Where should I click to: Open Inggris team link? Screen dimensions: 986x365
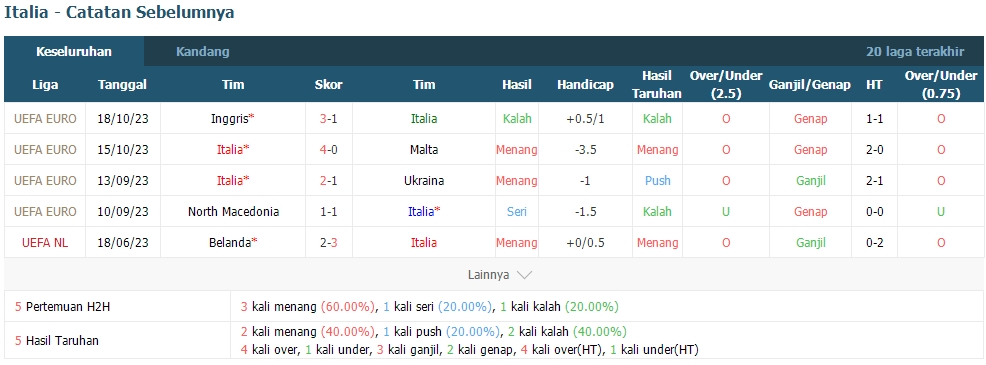coord(231,118)
